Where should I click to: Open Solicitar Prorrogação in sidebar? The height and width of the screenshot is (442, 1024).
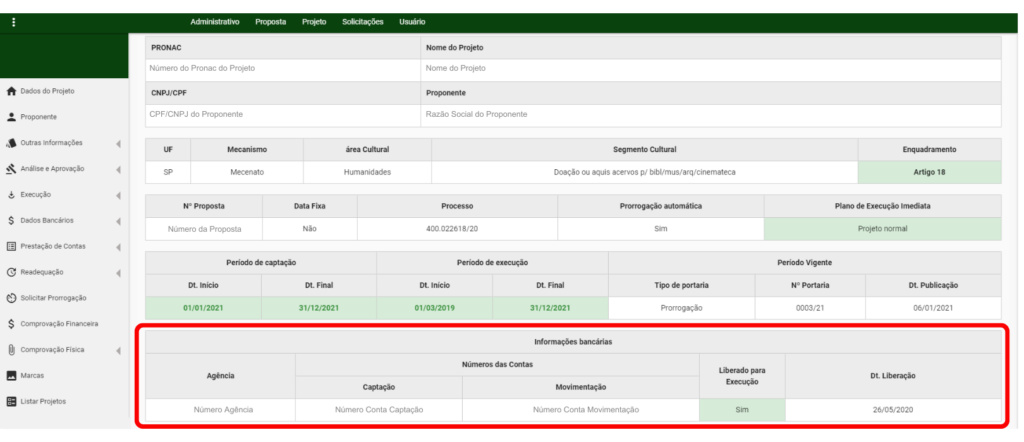point(54,298)
